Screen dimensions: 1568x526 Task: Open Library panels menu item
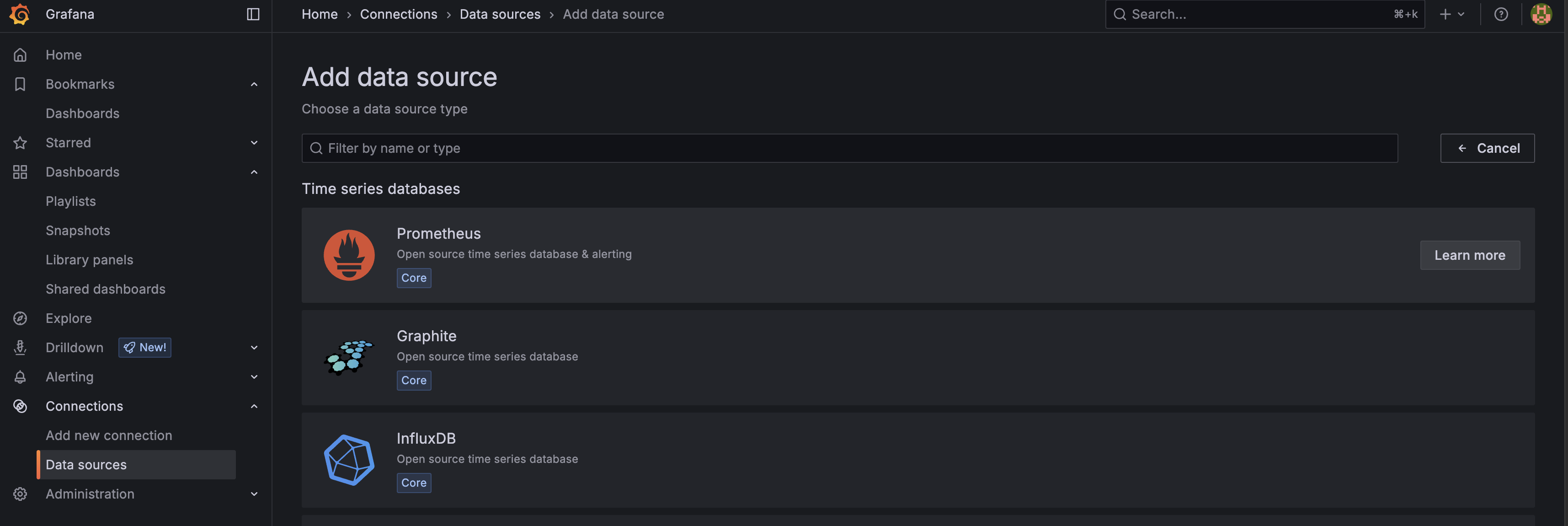coord(90,260)
